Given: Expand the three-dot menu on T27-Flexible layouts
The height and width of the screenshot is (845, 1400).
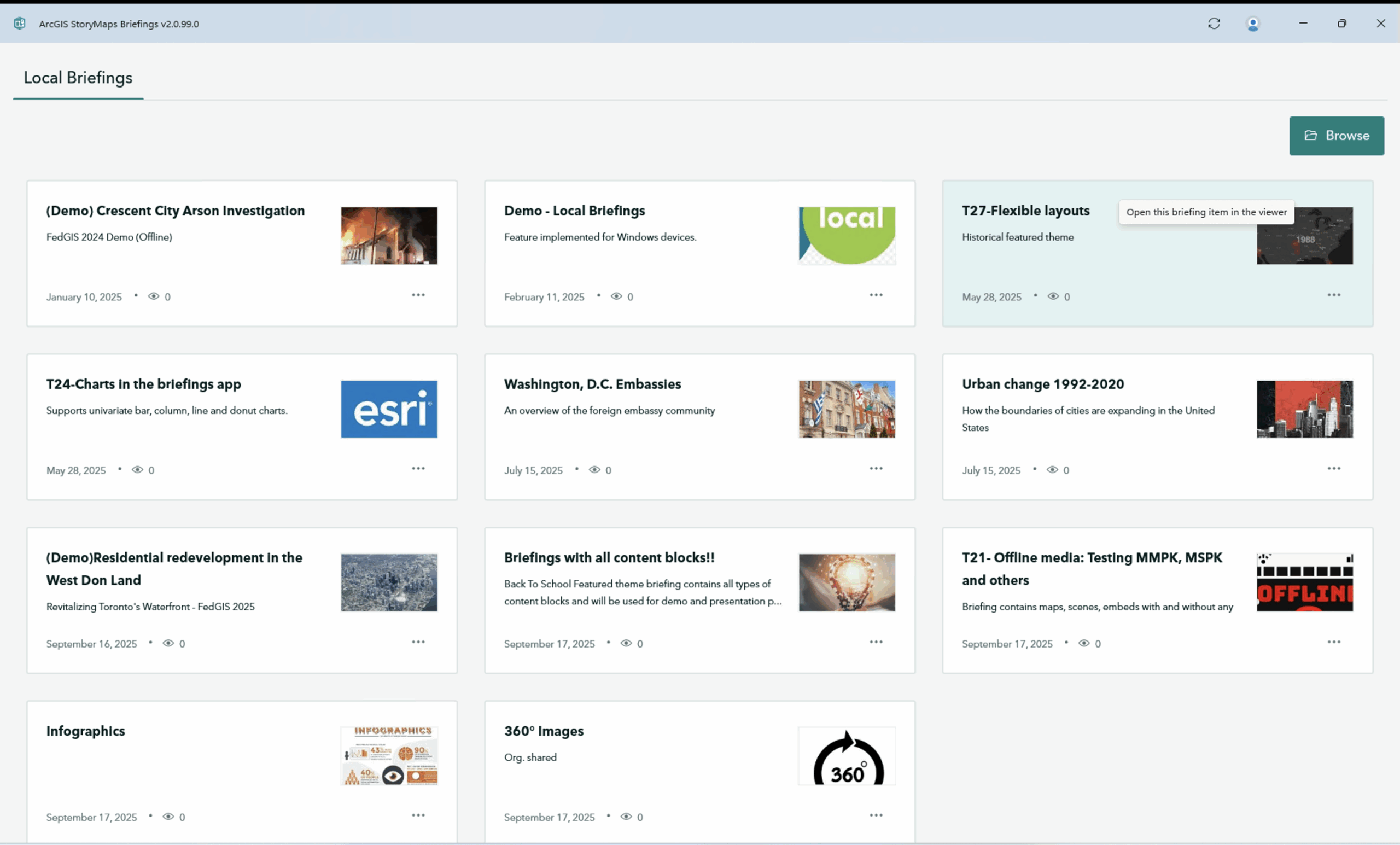Looking at the screenshot, I should pyautogui.click(x=1333, y=295).
